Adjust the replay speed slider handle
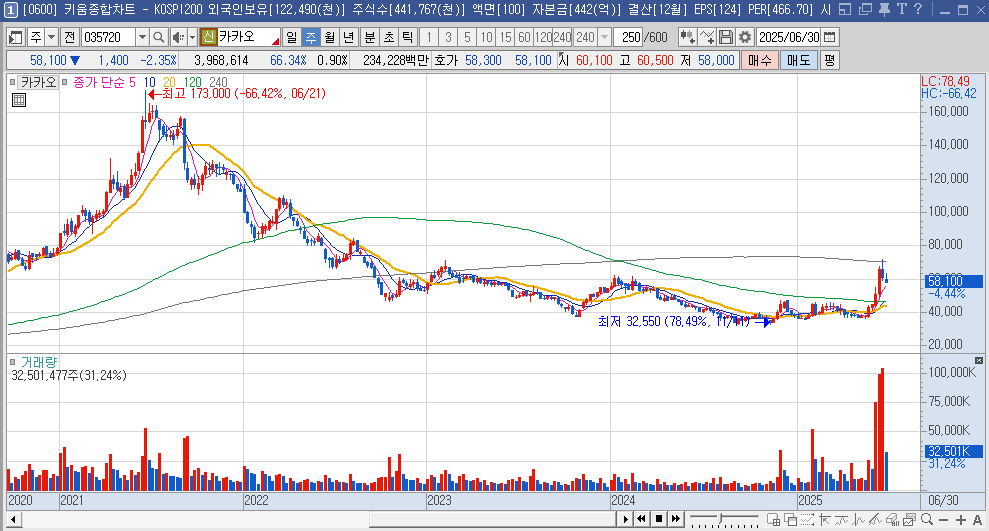 (721, 518)
